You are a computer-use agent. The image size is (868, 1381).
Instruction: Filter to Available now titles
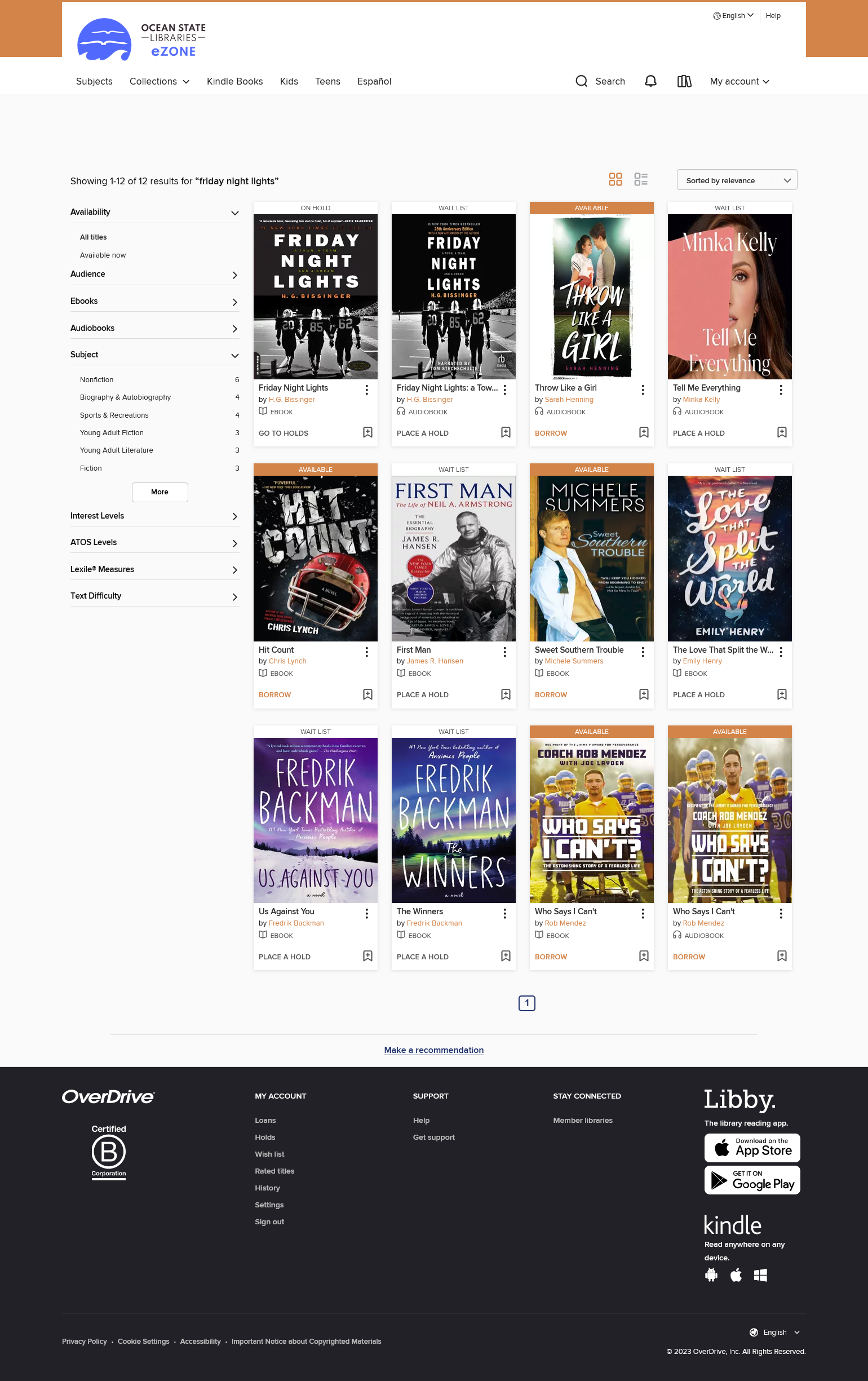pos(103,255)
